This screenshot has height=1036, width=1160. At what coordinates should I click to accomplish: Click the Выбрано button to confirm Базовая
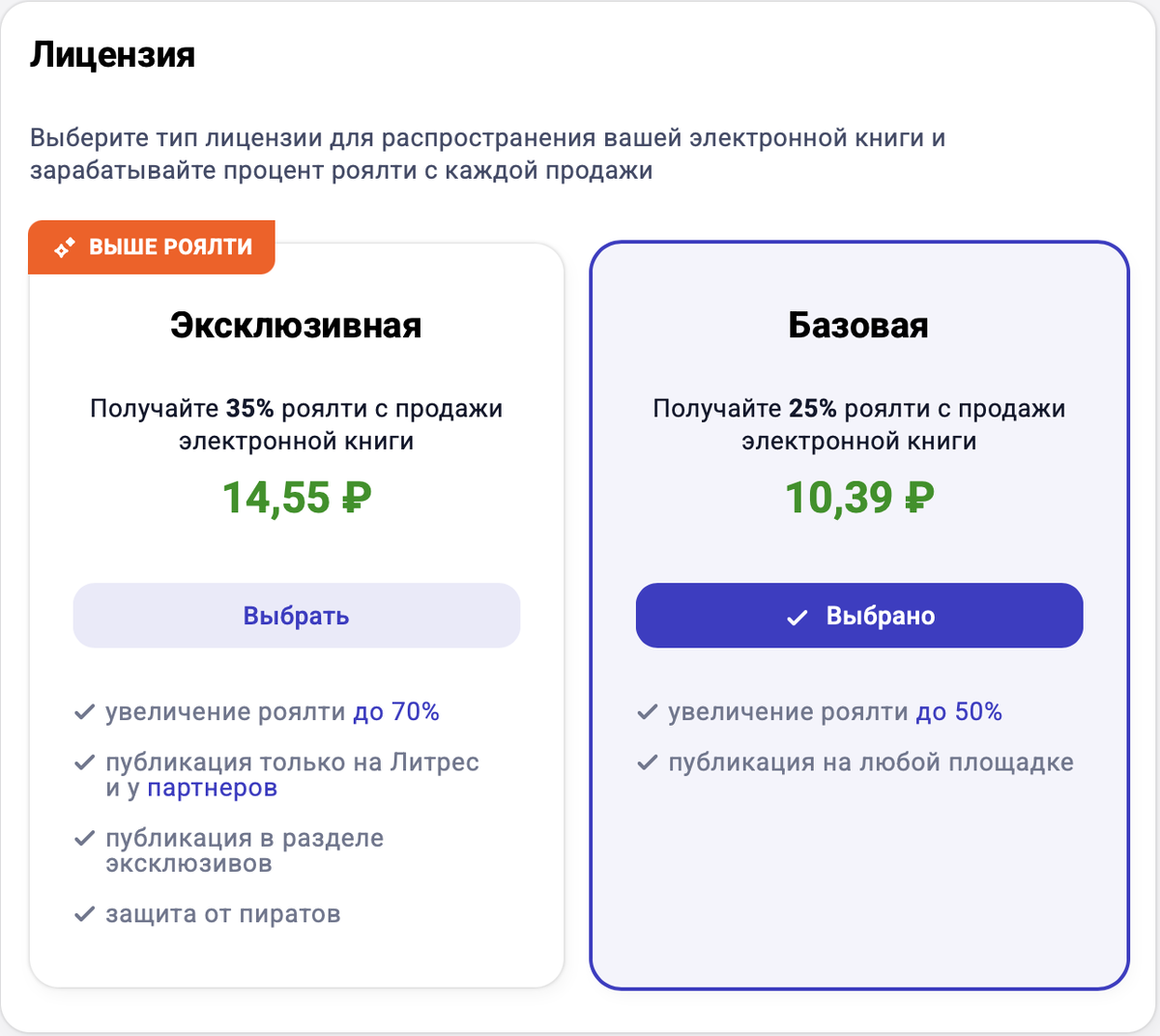(x=858, y=615)
